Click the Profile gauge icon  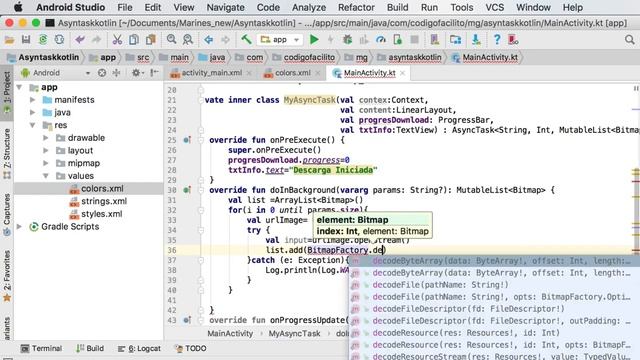point(381,40)
